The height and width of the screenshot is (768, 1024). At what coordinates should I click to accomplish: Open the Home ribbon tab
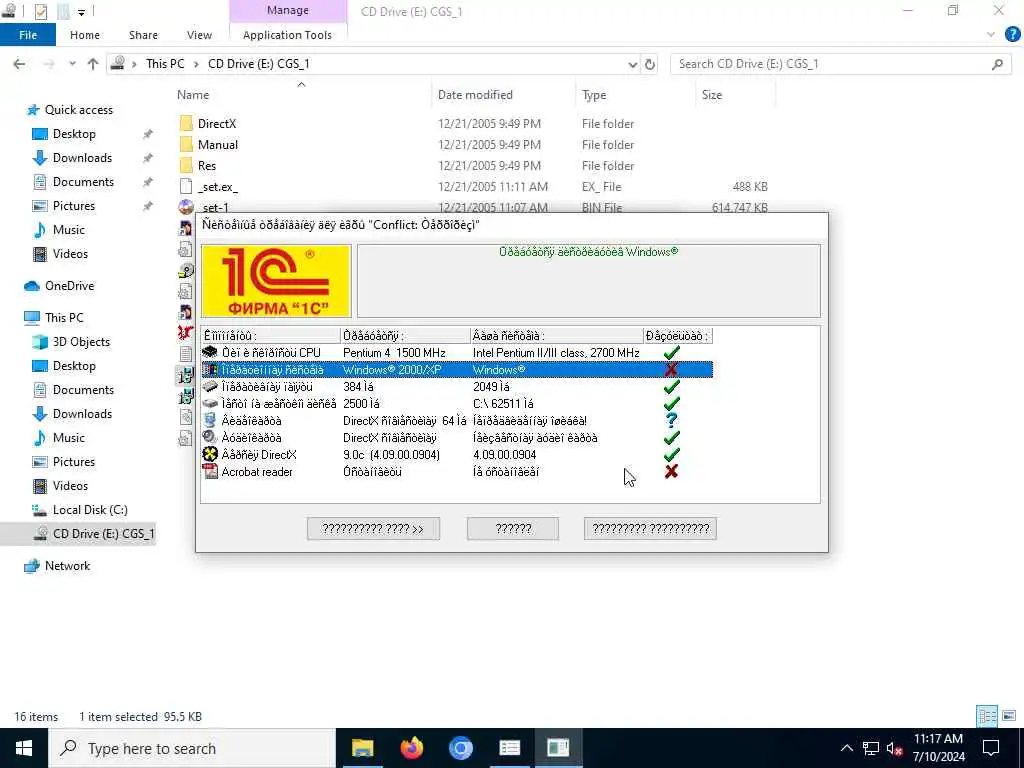click(x=85, y=35)
